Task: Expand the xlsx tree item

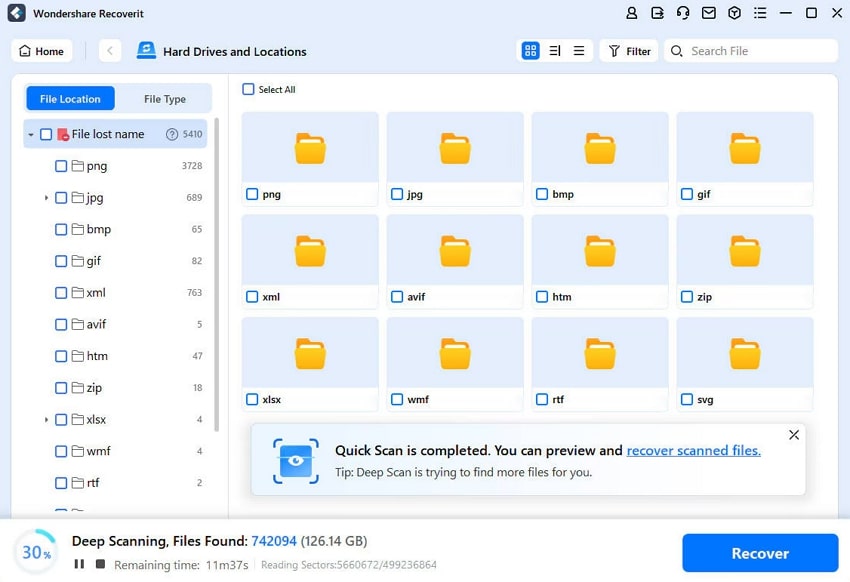Action: point(44,419)
